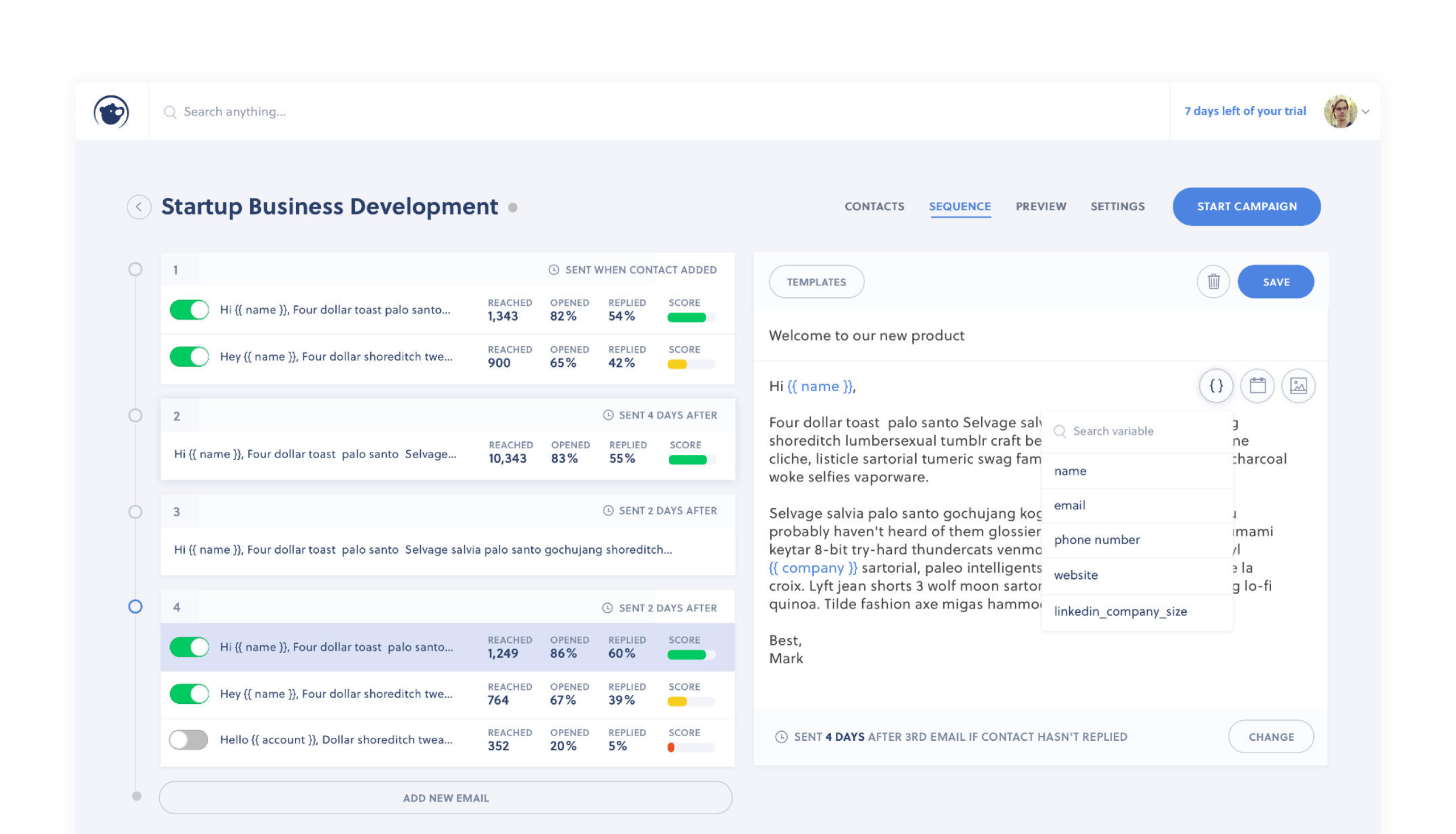Select 'phone number' from the variable dropdown

1097,540
